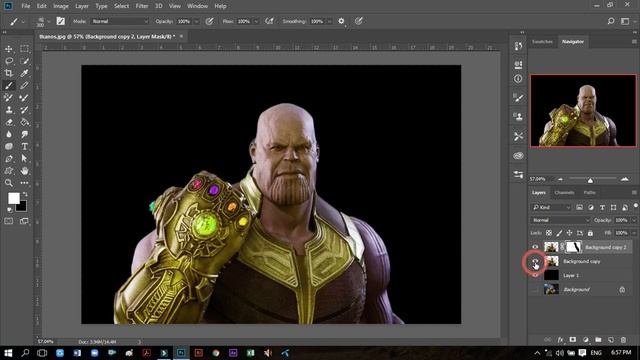Select the Eyedropper tool
640x360 pixels.
click(24, 73)
